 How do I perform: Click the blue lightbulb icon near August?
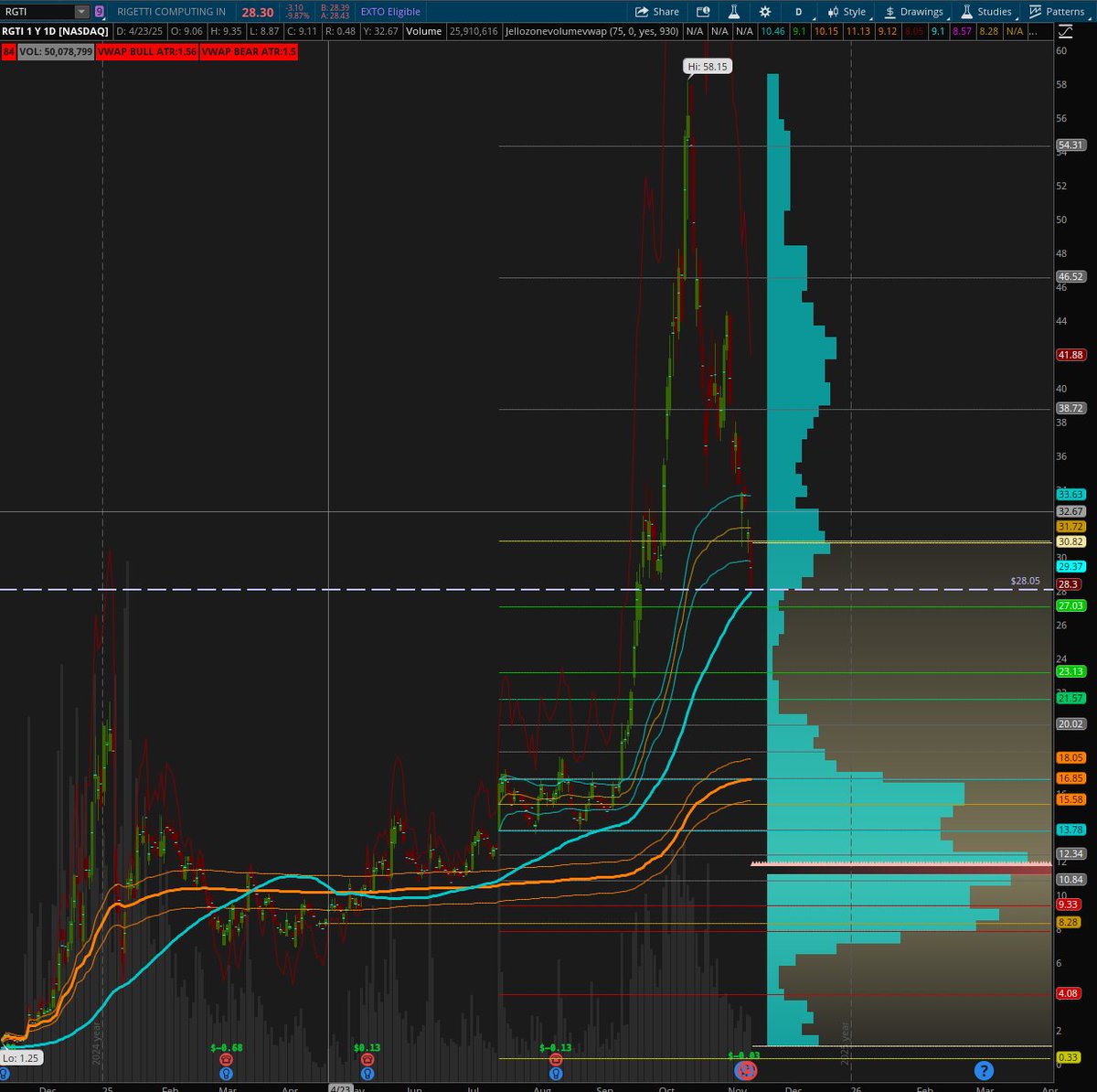555,1073
